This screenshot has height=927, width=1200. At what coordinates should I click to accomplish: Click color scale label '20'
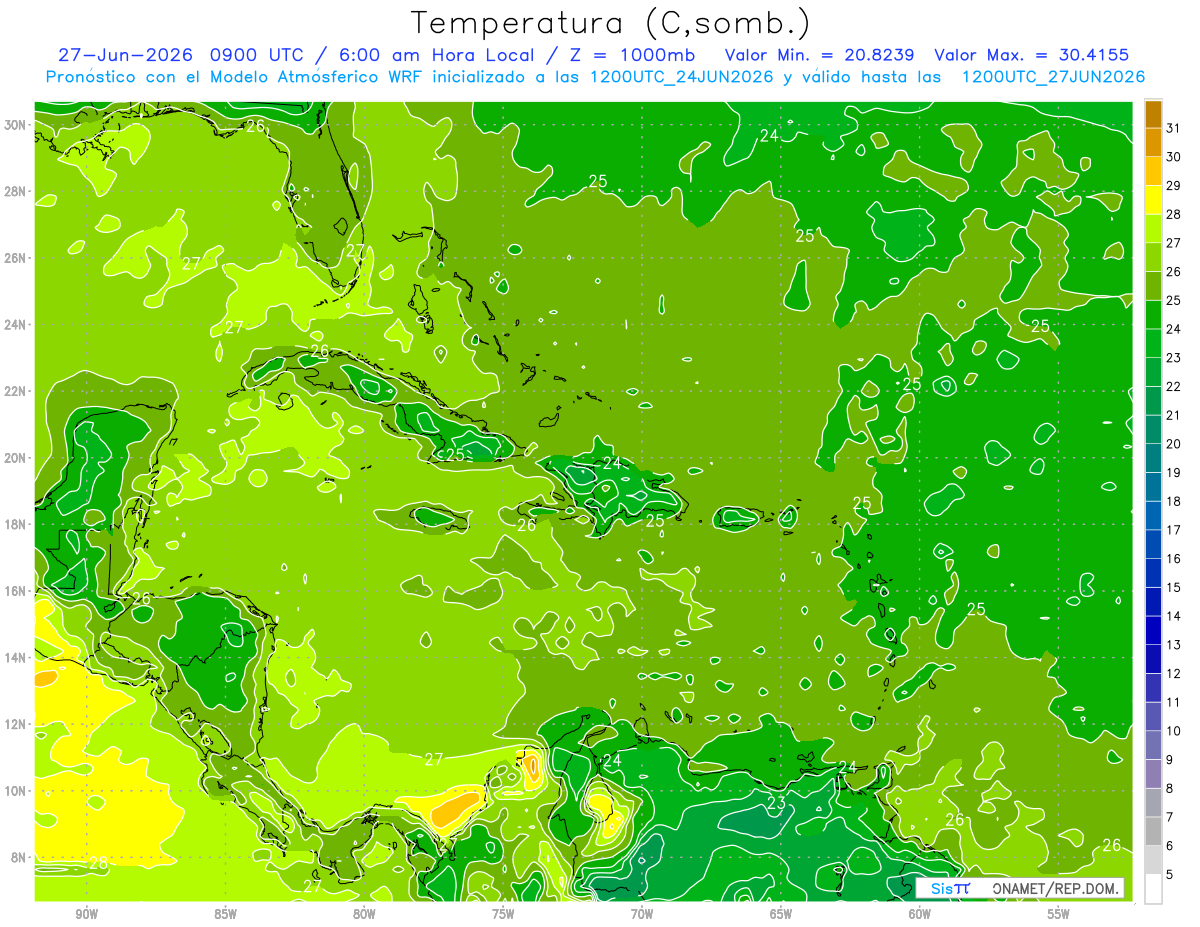click(x=1174, y=444)
